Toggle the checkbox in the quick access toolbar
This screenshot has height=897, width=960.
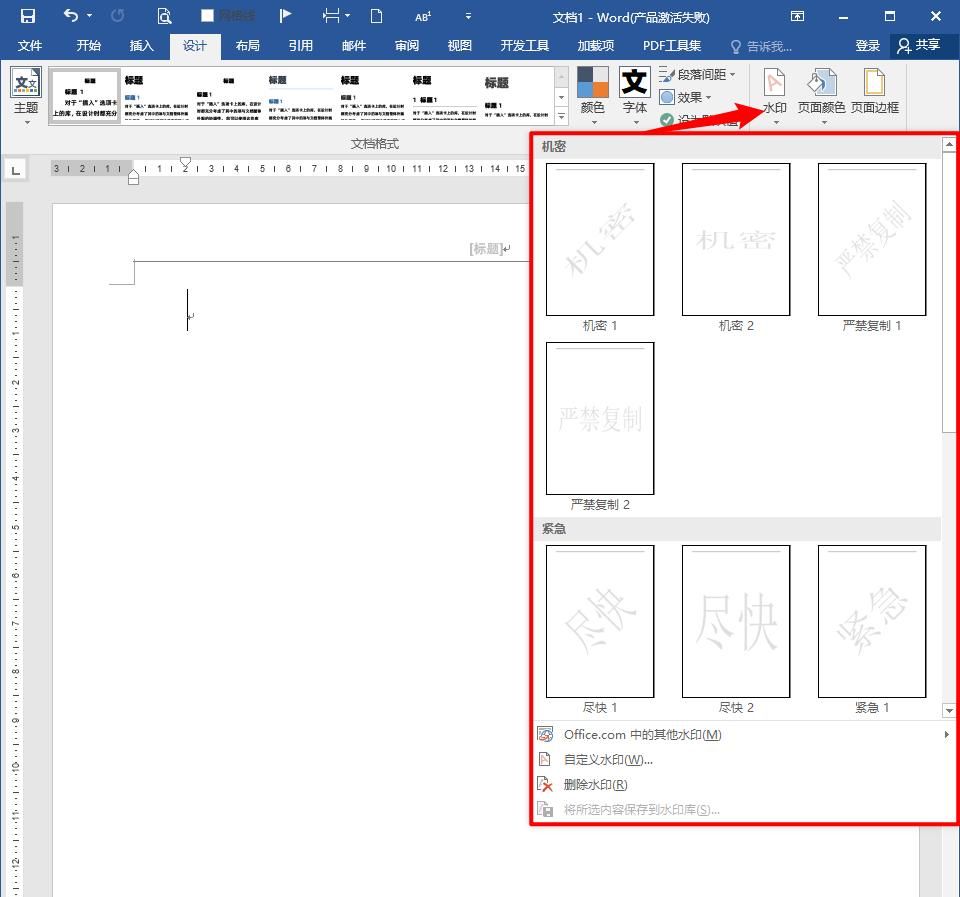point(208,16)
